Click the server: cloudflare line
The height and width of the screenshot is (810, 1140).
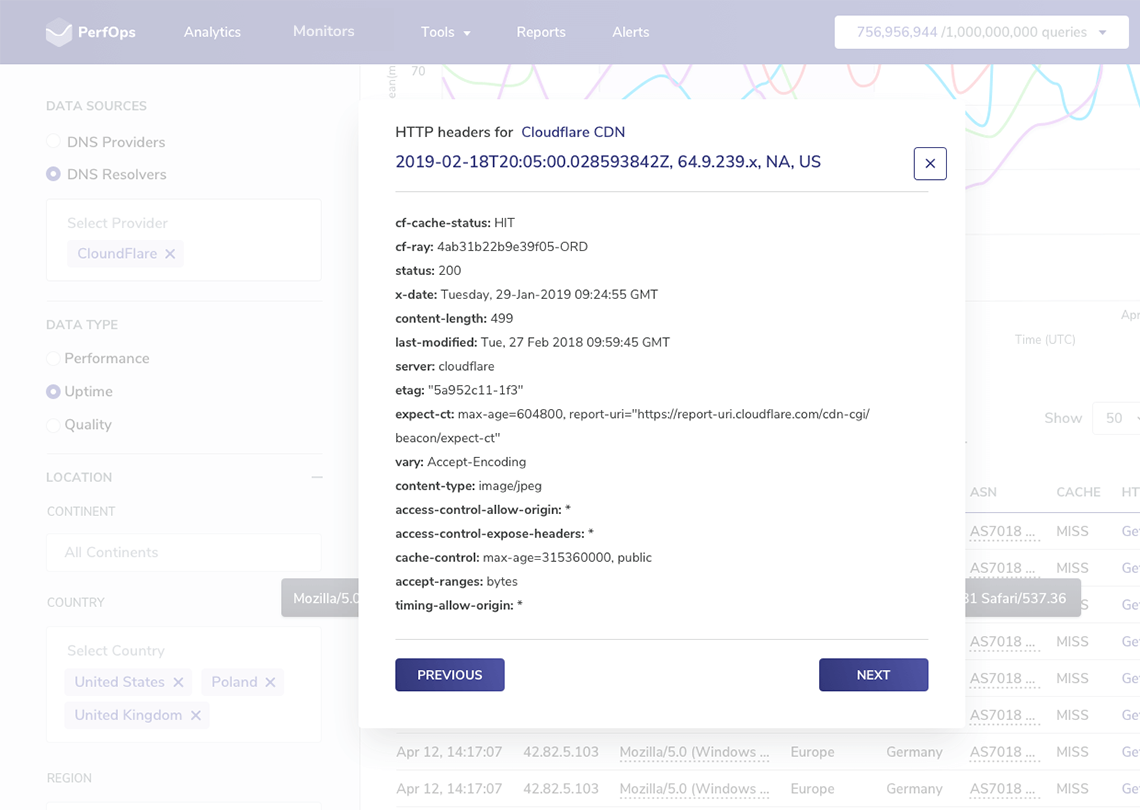(444, 366)
